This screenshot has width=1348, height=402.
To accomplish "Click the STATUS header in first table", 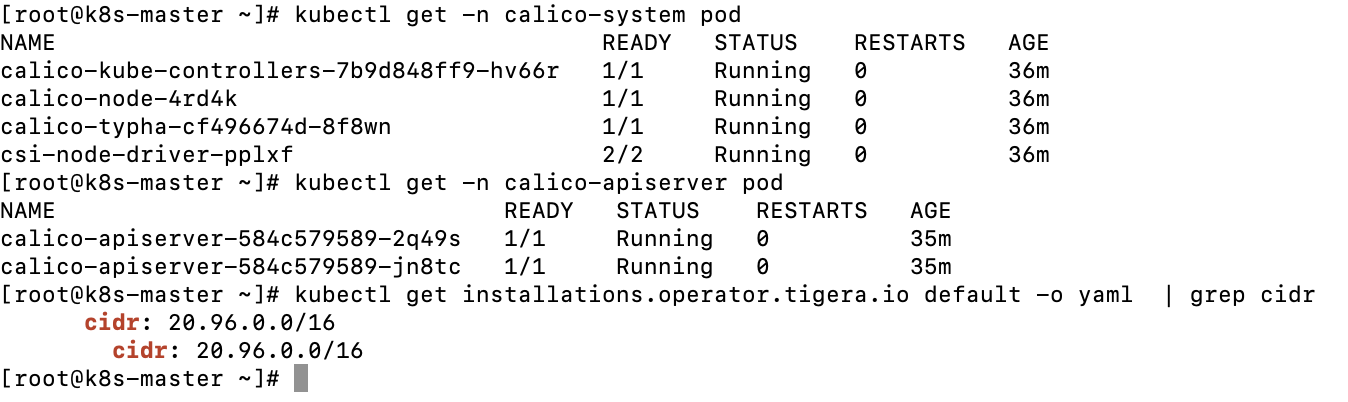I will 756,43.
